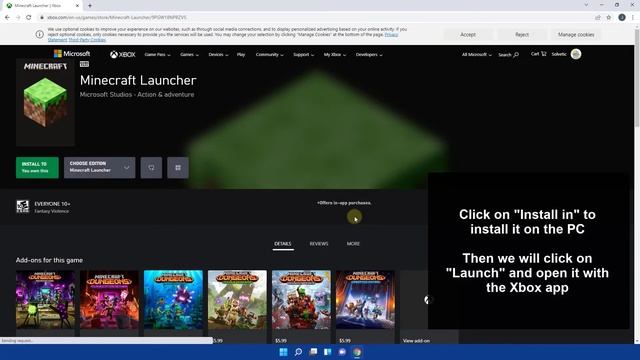Screen dimensions: 640x360
Task: Click the grid icon button beside wishlist
Action: coord(178,167)
